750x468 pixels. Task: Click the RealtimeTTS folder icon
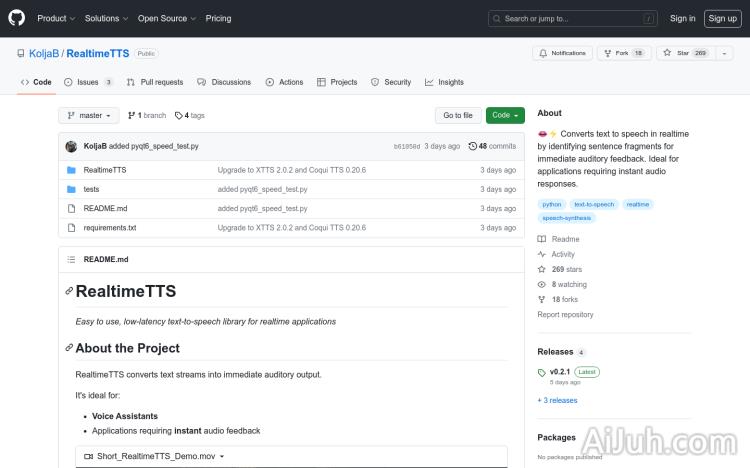click(71, 170)
